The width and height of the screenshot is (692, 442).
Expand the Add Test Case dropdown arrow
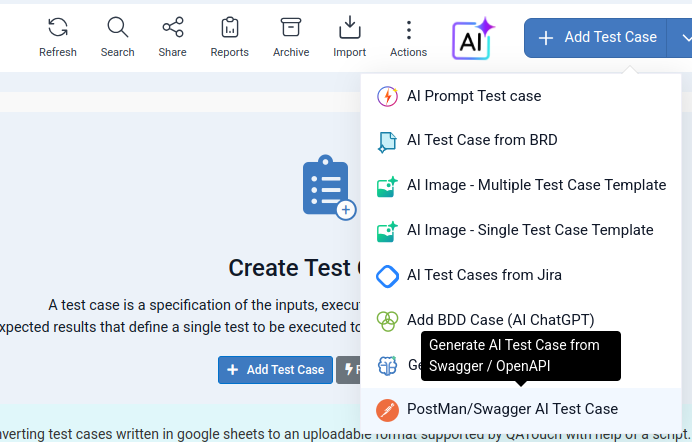coord(681,38)
